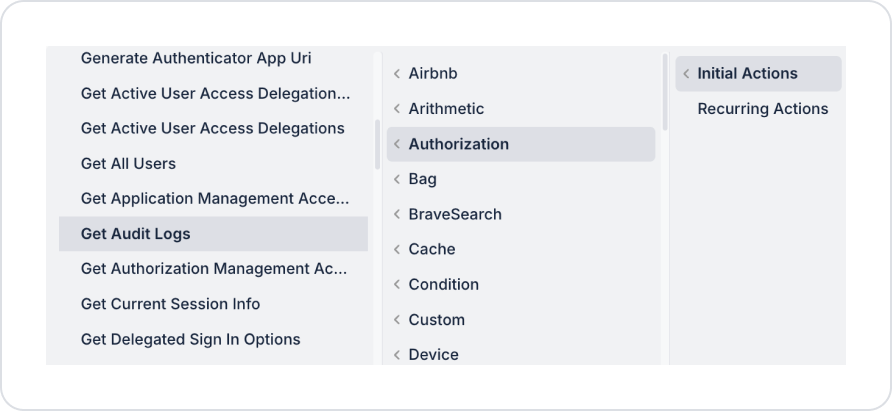This screenshot has width=892, height=411.
Task: Click the category list scrollbar thumb
Action: click(665, 92)
